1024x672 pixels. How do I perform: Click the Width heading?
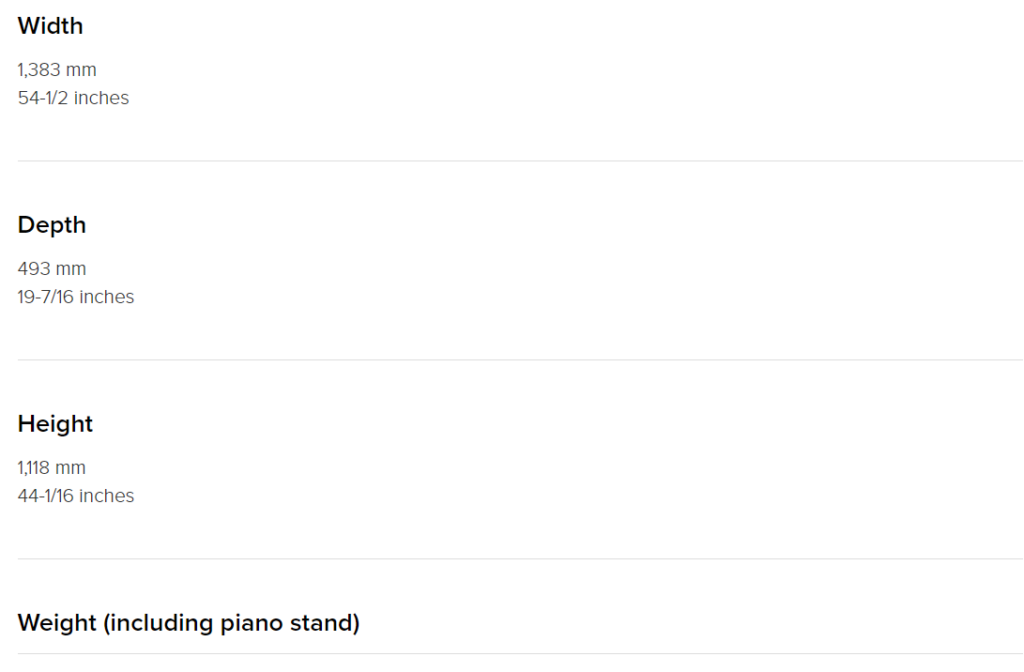[50, 26]
